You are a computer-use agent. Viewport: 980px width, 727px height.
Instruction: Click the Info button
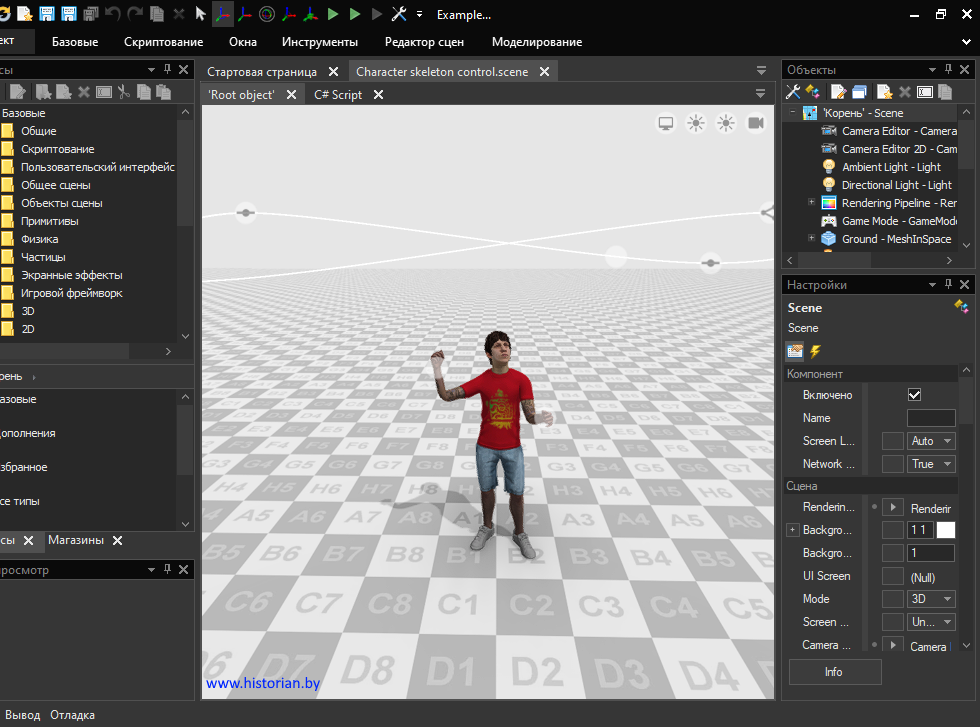(x=834, y=672)
